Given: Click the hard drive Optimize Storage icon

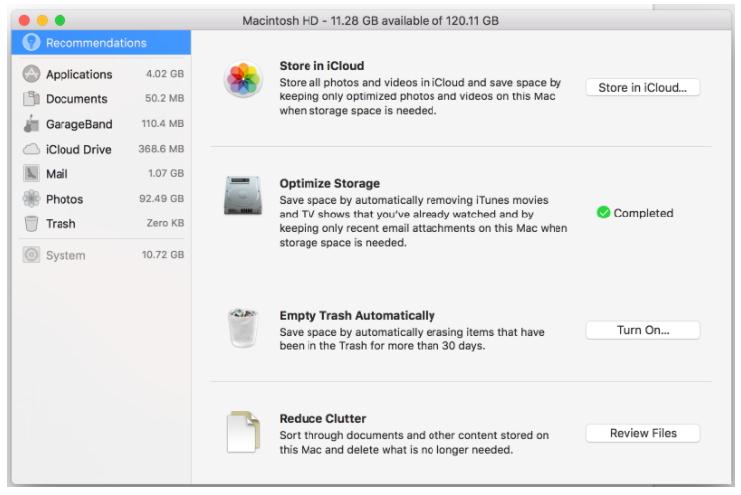Looking at the screenshot, I should pyautogui.click(x=243, y=195).
